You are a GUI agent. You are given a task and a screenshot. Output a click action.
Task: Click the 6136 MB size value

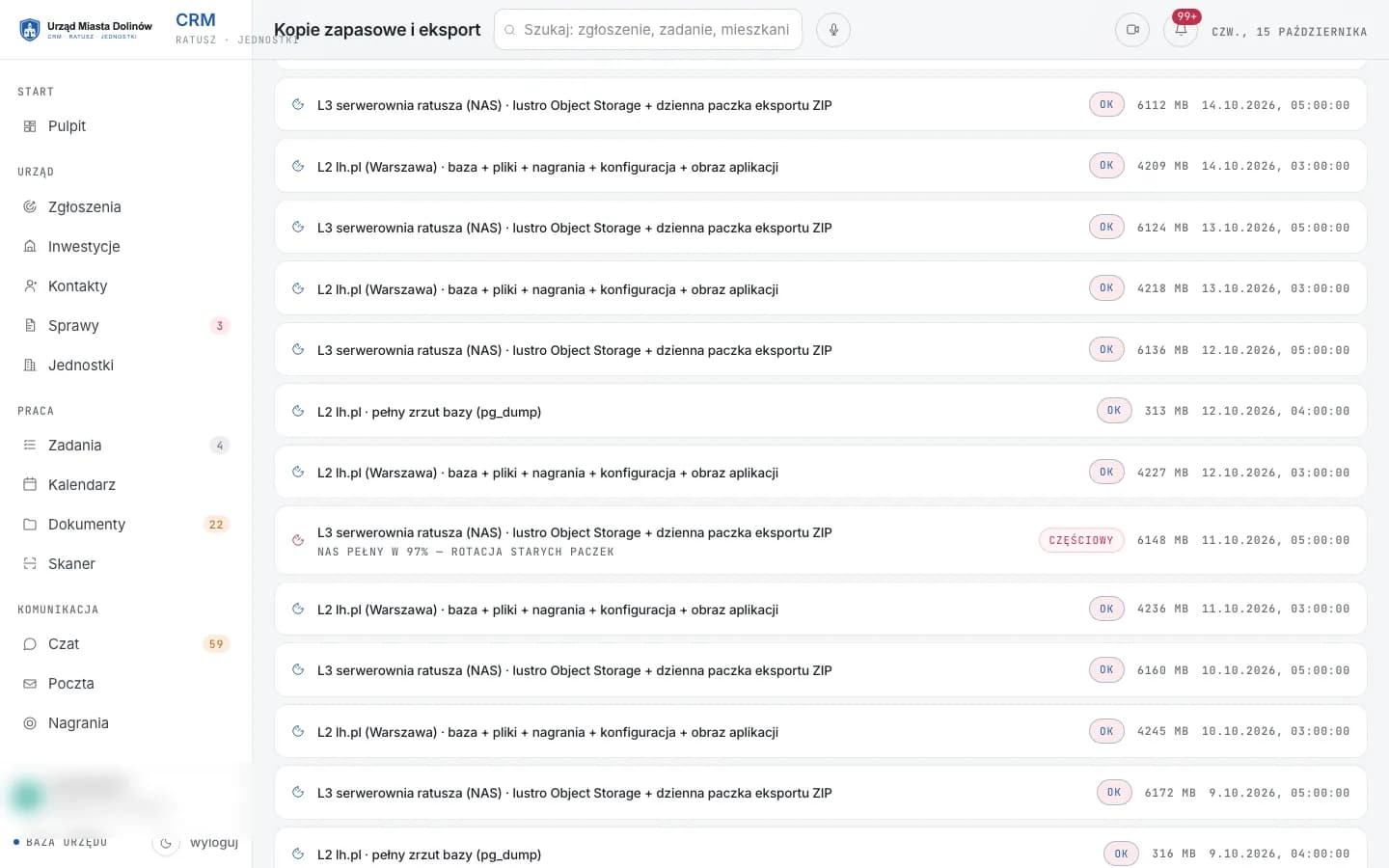click(x=1162, y=350)
